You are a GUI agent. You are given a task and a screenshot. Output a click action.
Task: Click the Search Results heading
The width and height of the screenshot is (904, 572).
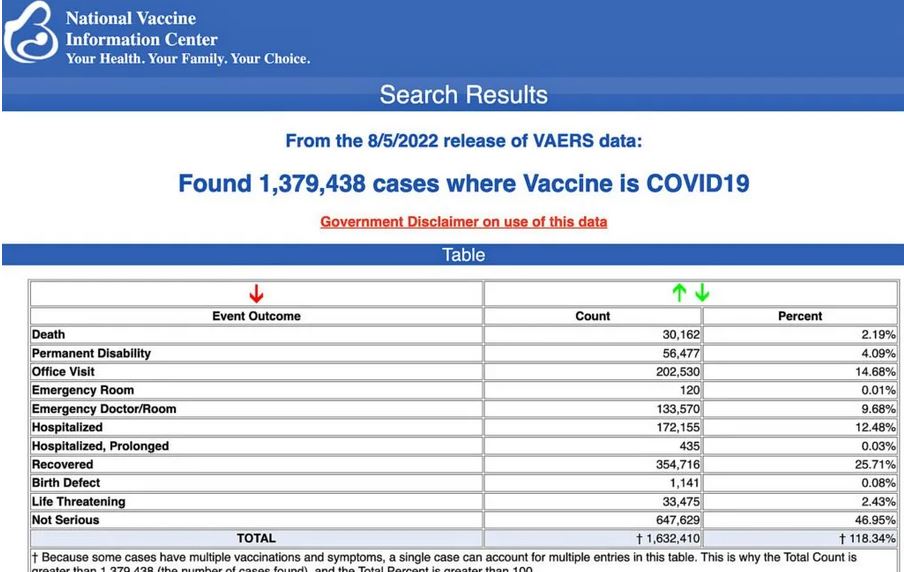[x=463, y=95]
